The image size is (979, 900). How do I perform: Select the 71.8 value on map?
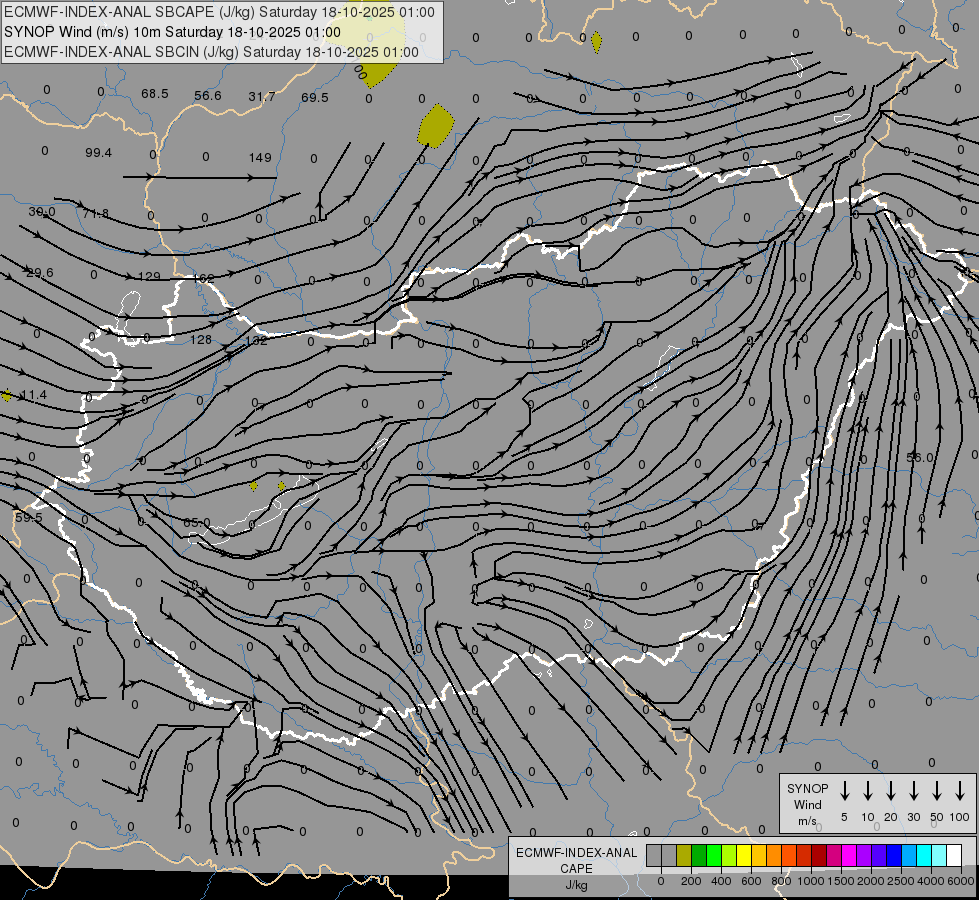click(96, 214)
